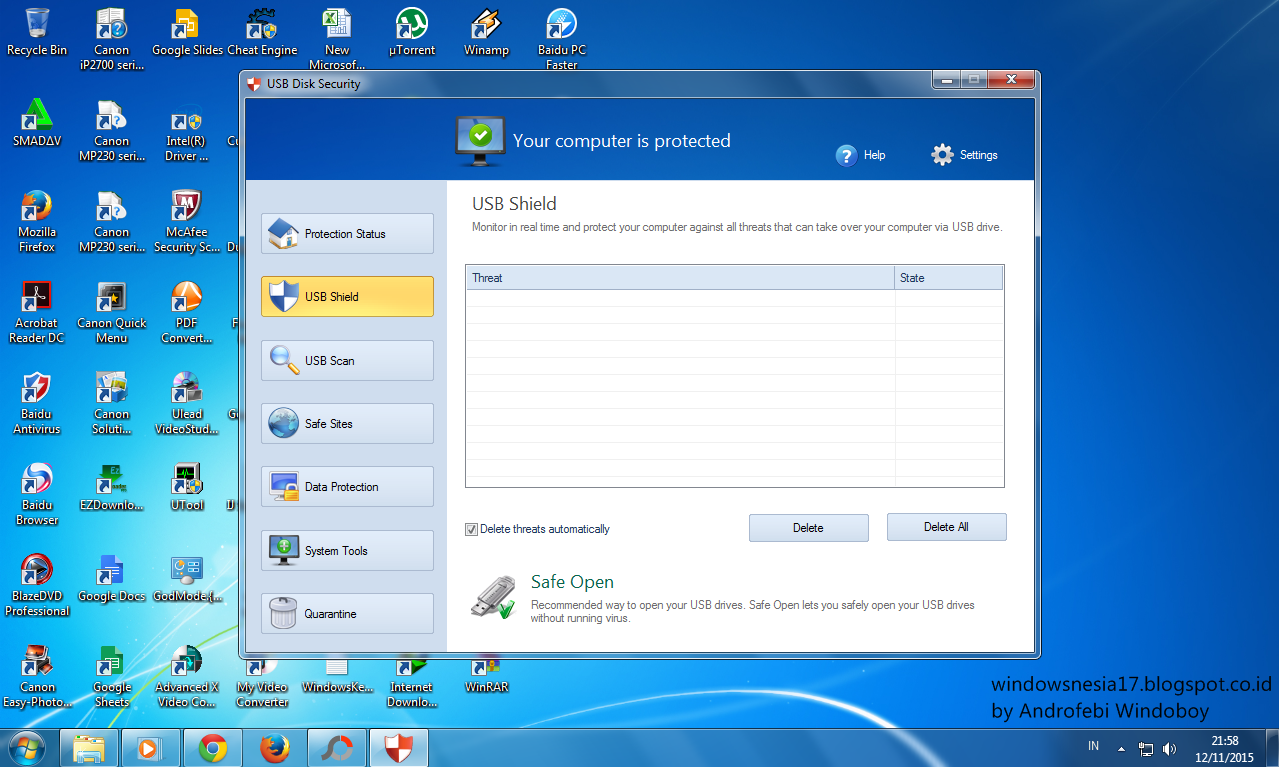Image resolution: width=1279 pixels, height=767 pixels.
Task: Select the USB Shield section
Action: click(347, 296)
